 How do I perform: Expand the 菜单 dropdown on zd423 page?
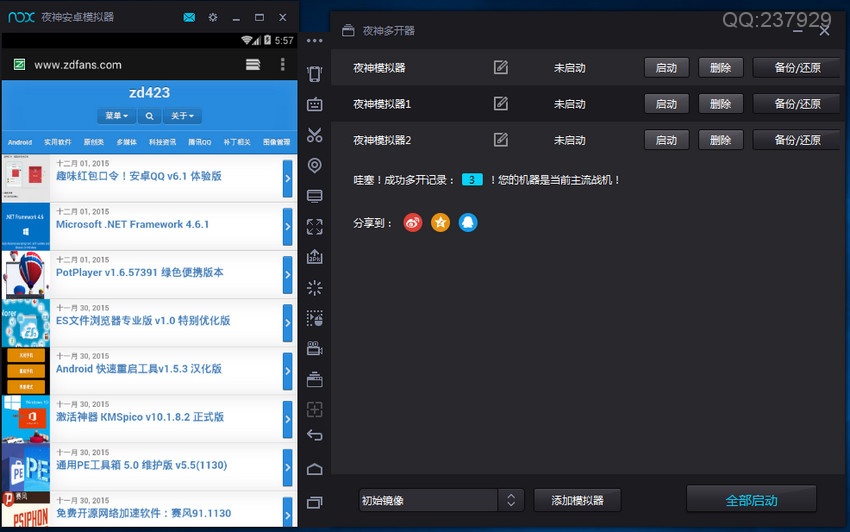click(117, 116)
